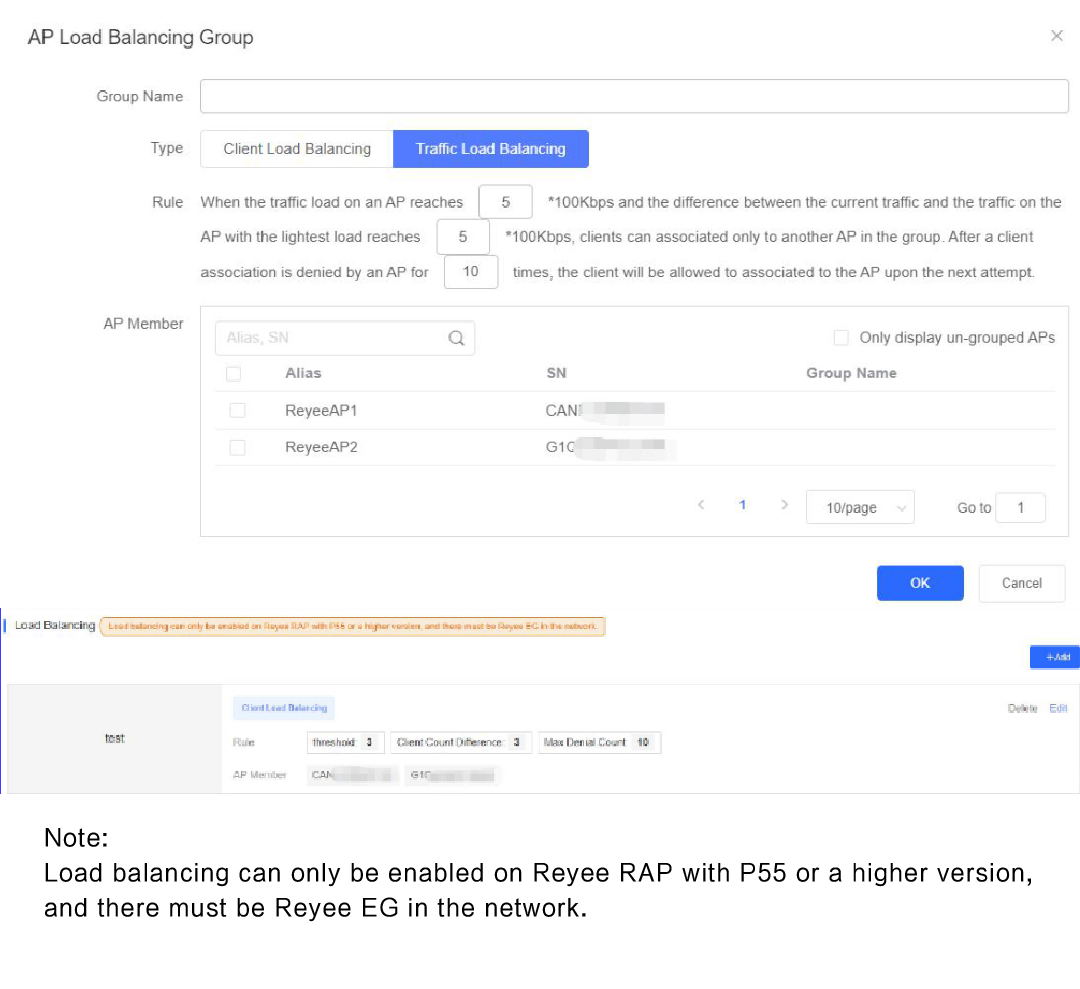This screenshot has width=1080, height=989.
Task: Close the AP Load Balancing Group dialog
Action: 1057,36
